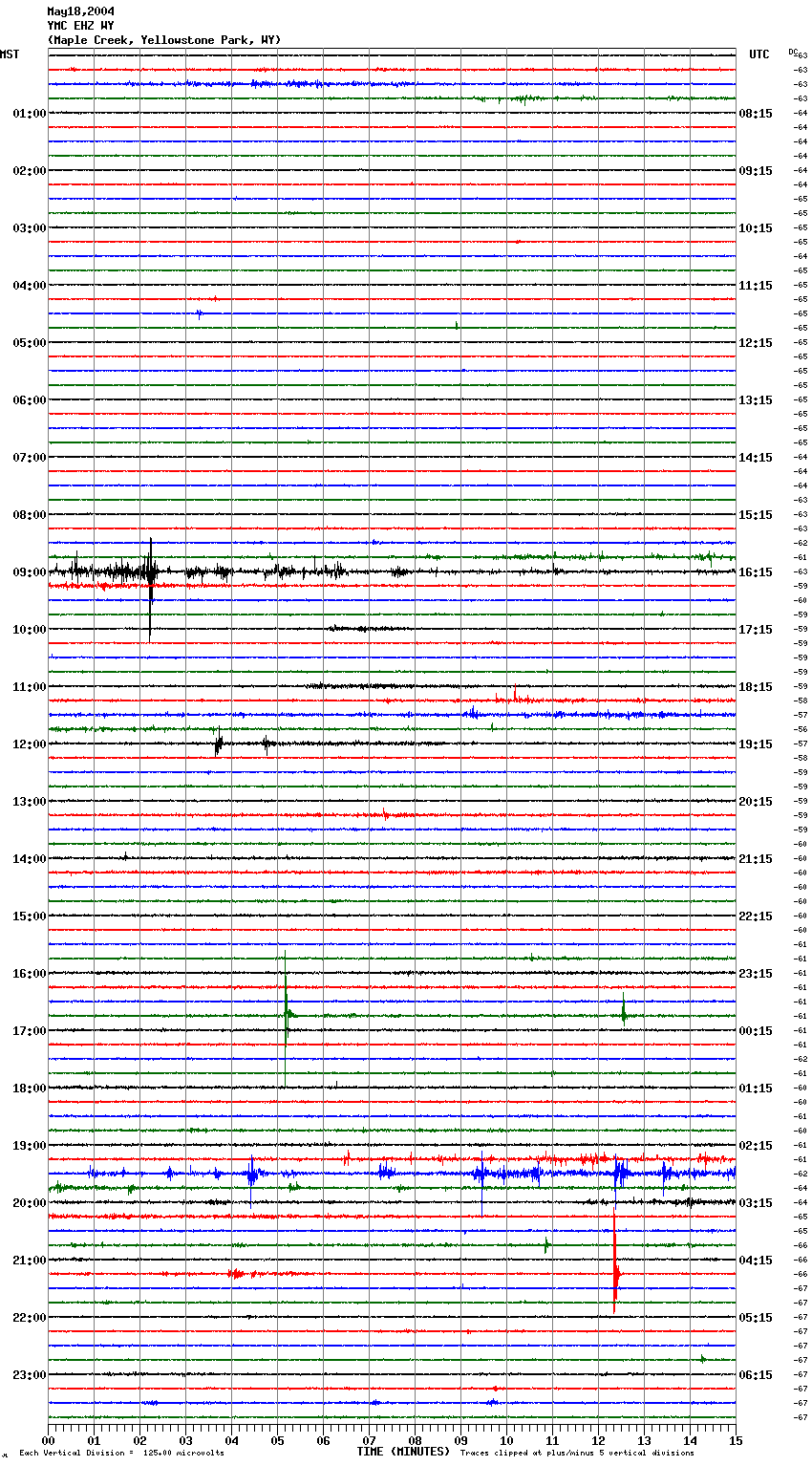Image resolution: width=812 pixels, height=1466 pixels.
Task: Click the 08 minute axis tick label
Action: [x=415, y=1440]
